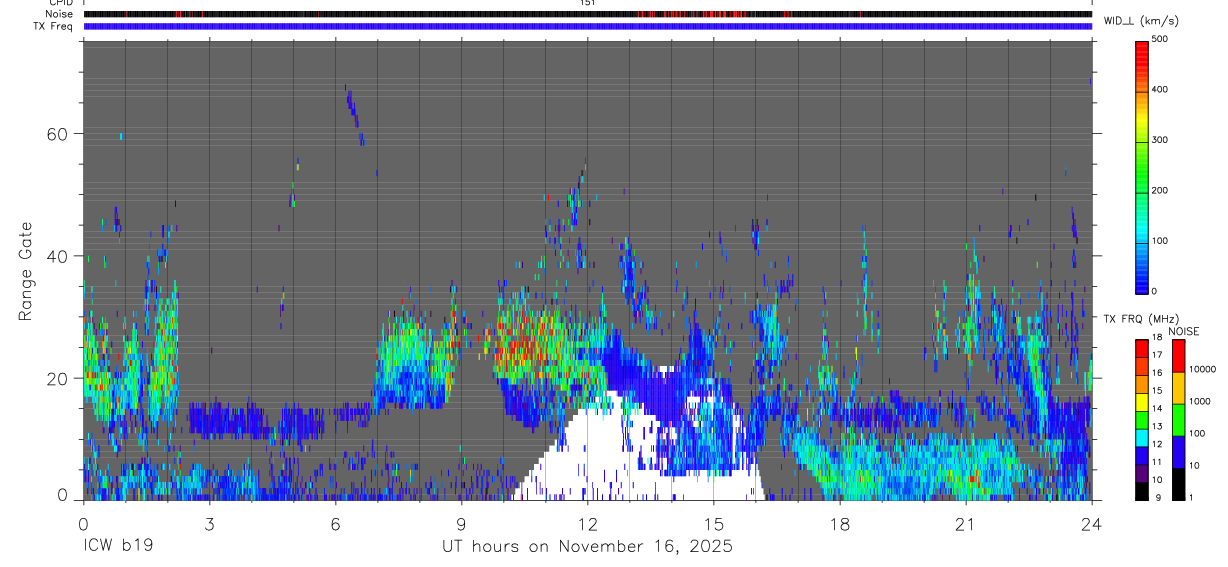1228x567 pixels.
Task: Select the 'ICW b19' radar label
Action: (118, 547)
